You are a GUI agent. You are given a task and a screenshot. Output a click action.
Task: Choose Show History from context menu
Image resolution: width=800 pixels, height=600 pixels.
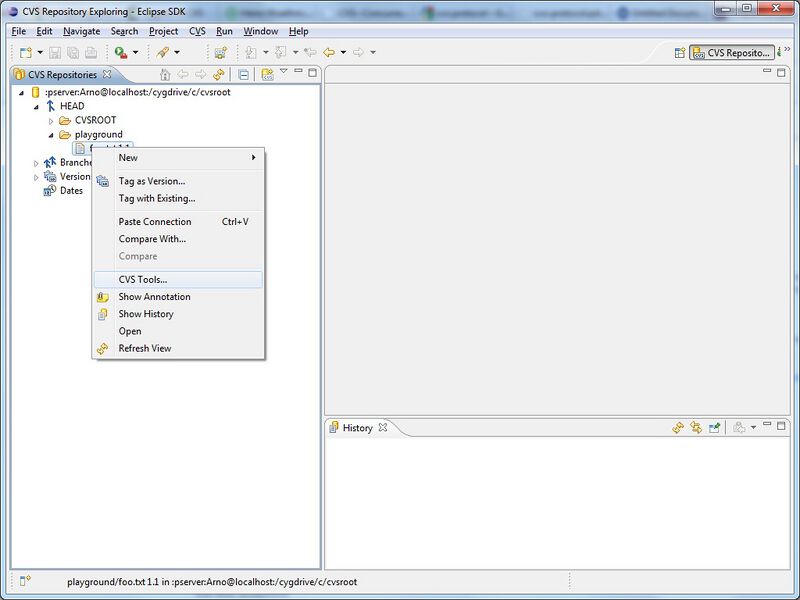pos(179,314)
